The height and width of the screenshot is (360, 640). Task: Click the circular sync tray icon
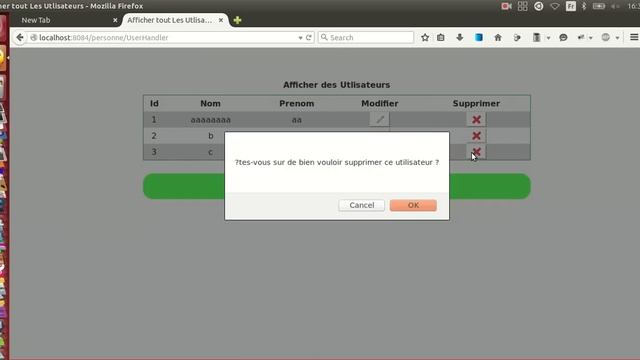pos(539,6)
